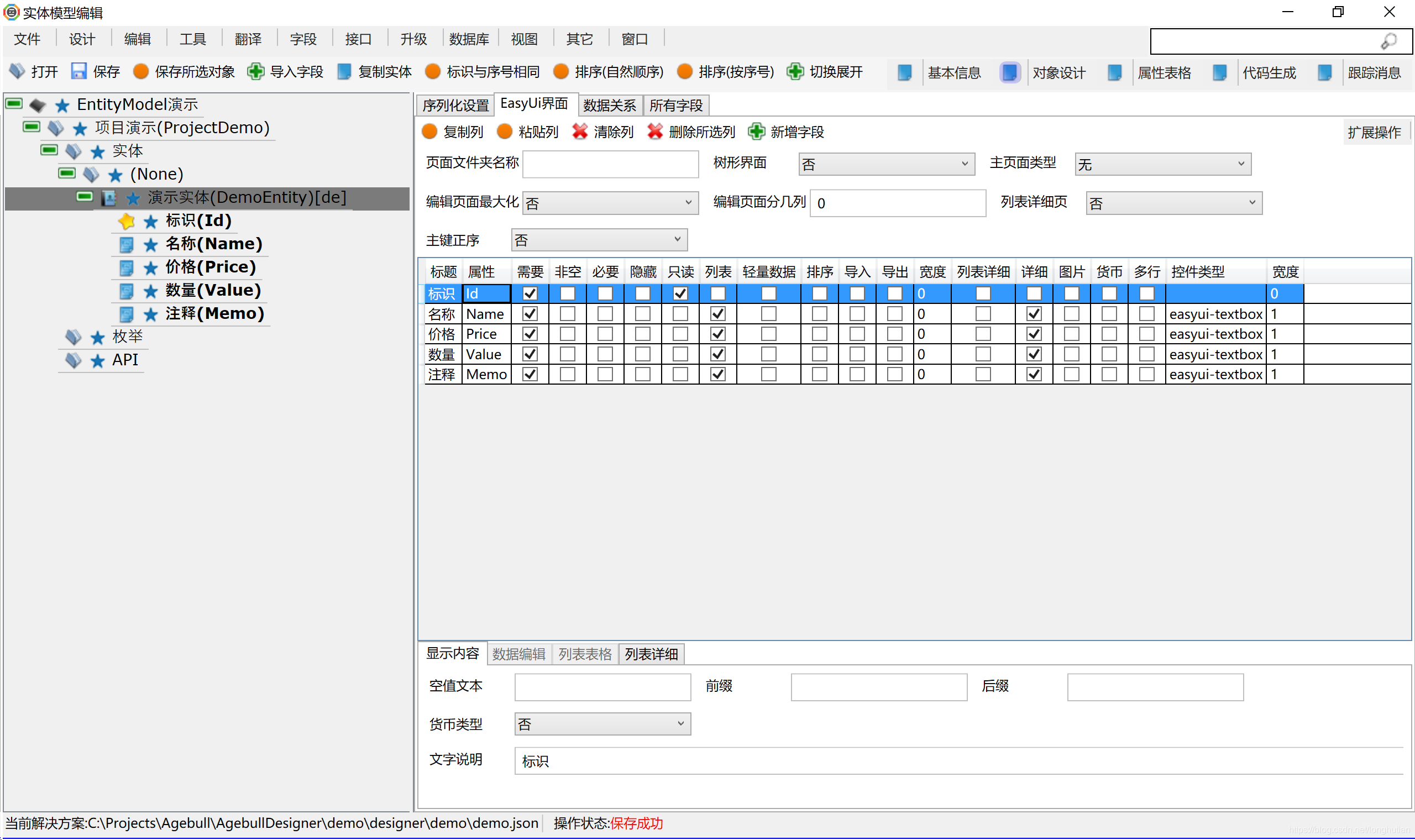
Task: Select the 注释(Memo) tree item
Action: click(x=215, y=313)
